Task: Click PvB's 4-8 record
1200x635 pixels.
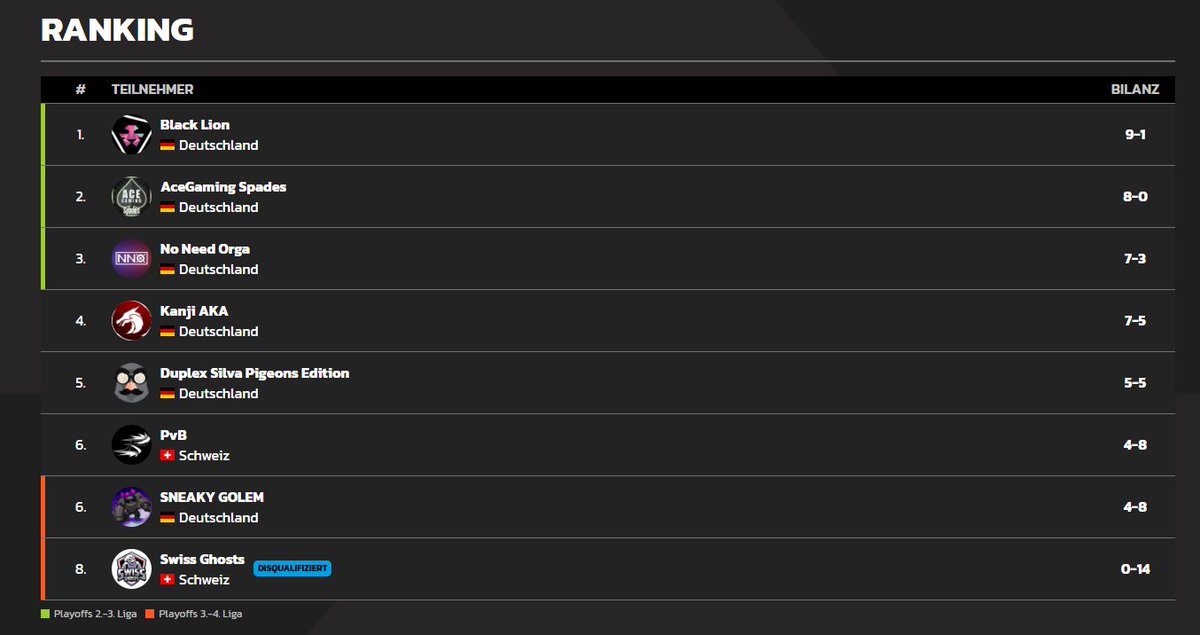Action: pos(1135,445)
